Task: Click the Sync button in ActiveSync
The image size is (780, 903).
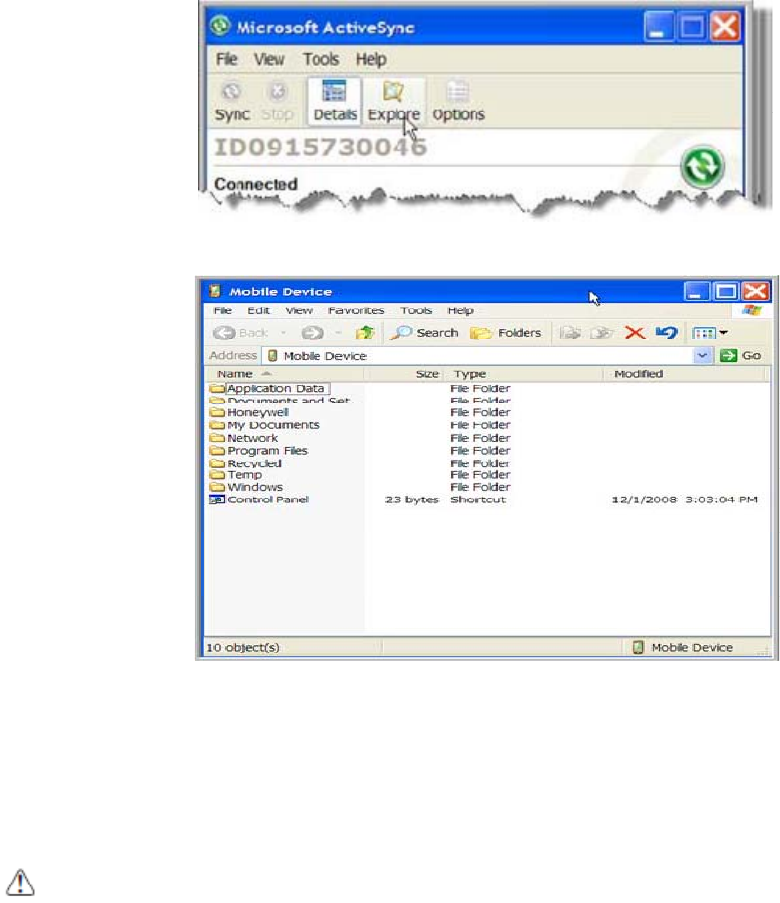Action: [x=232, y=101]
